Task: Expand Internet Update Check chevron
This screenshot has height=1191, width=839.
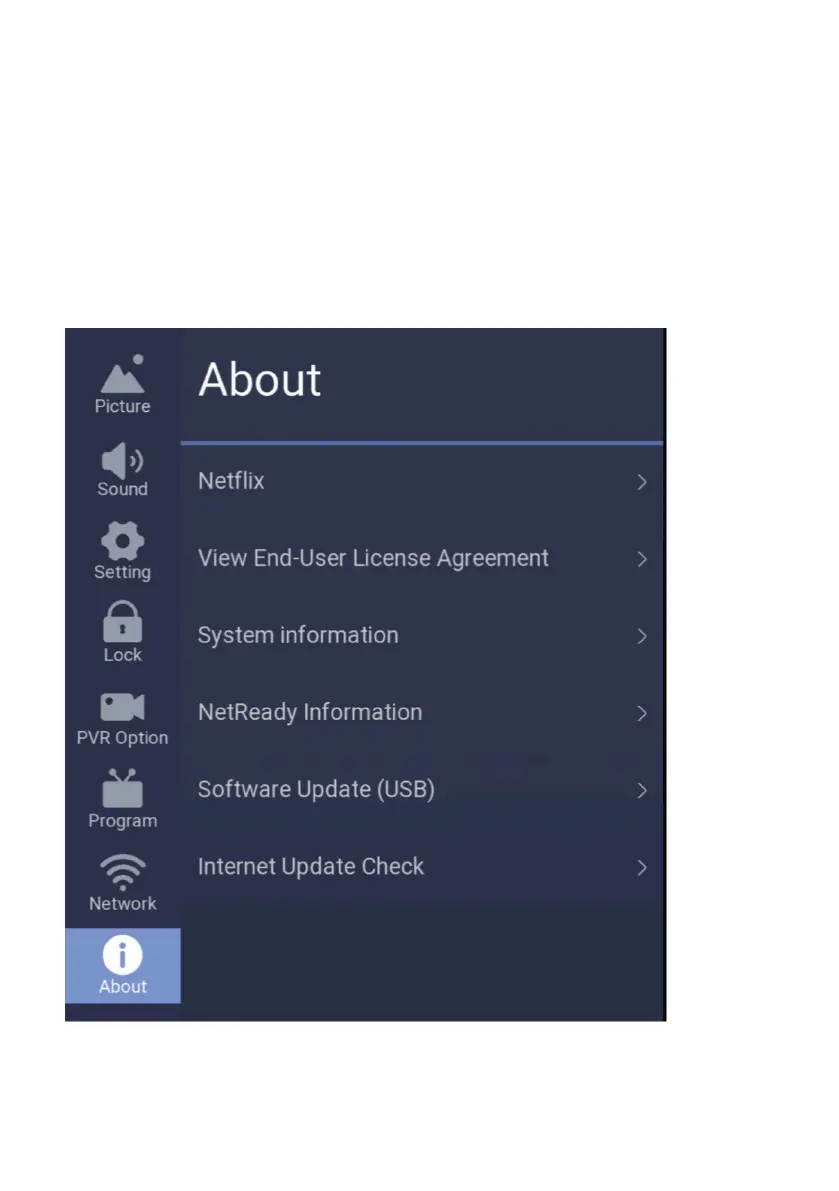Action: coord(642,867)
